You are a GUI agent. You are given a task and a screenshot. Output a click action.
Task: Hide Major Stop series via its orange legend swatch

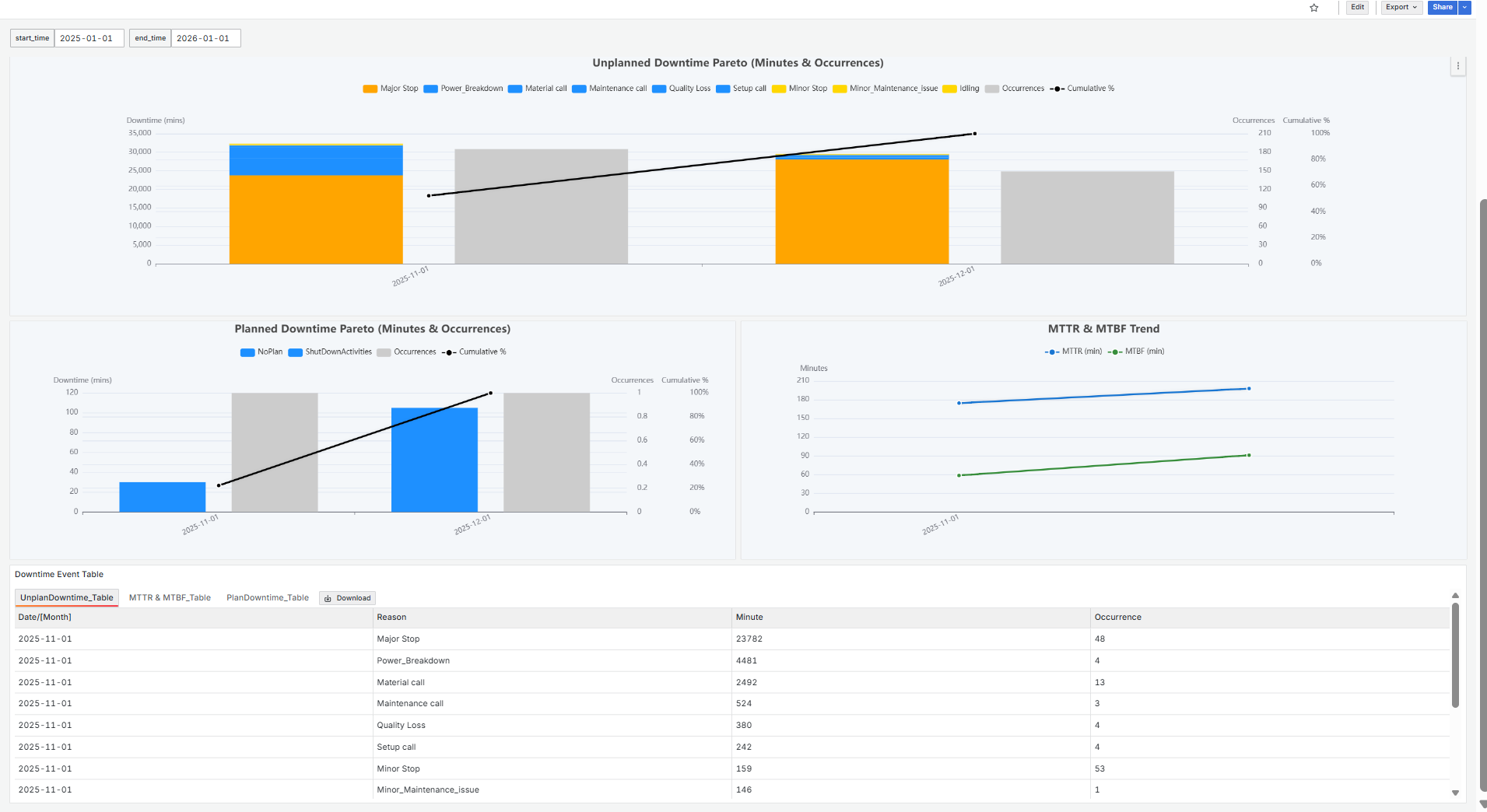[370, 89]
